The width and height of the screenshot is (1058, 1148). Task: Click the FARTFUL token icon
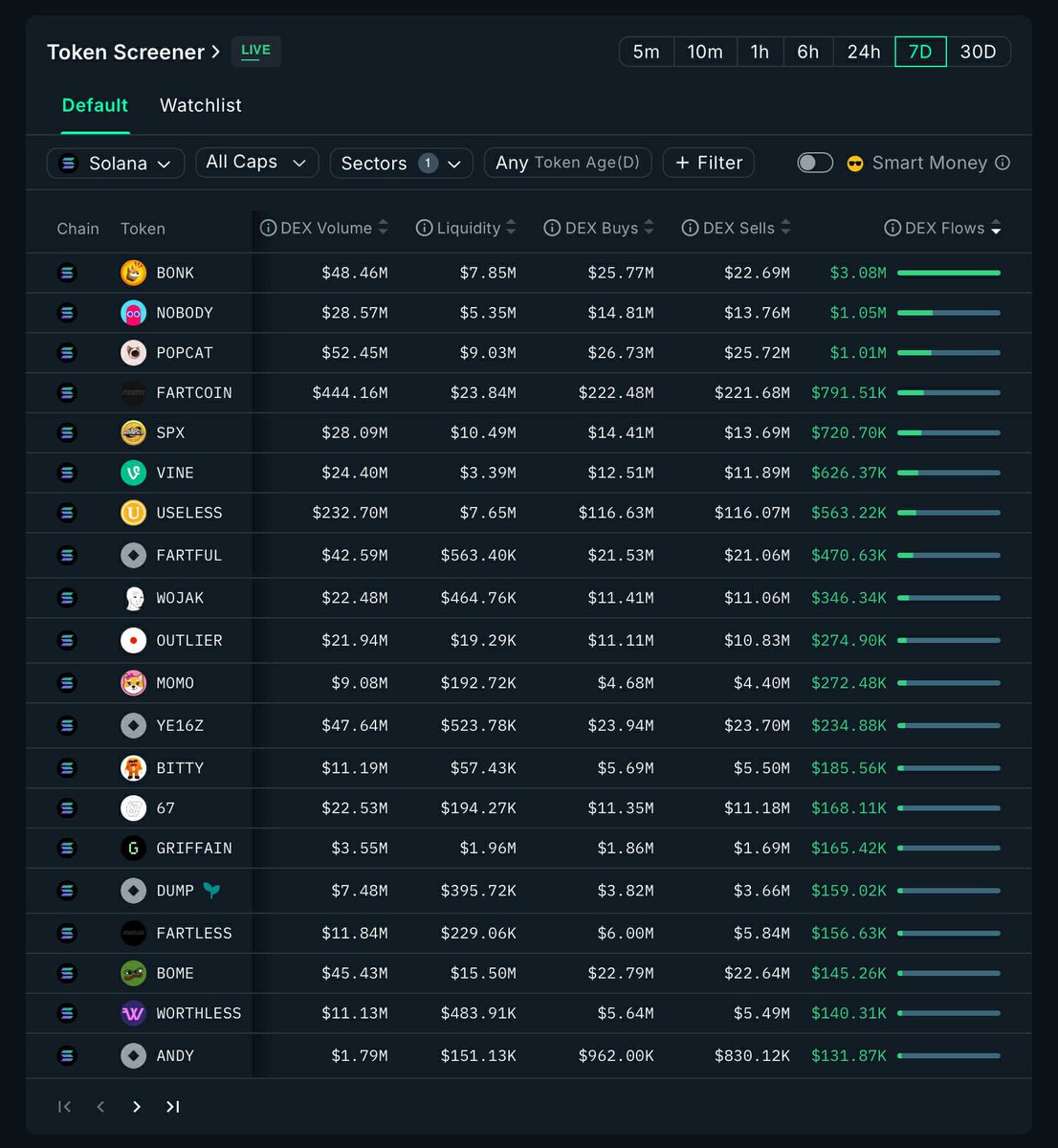click(x=133, y=555)
